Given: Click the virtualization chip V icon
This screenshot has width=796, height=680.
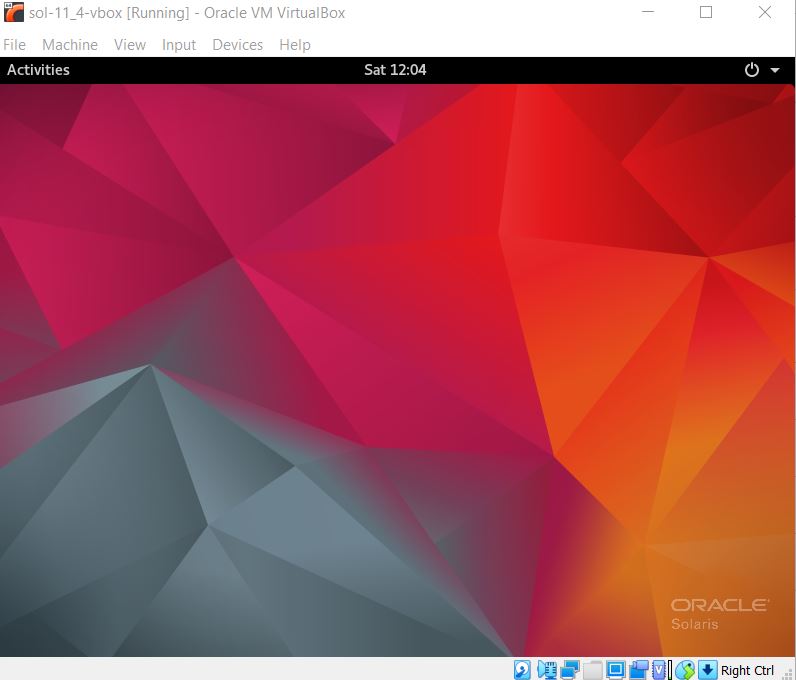Looking at the screenshot, I should tap(659, 670).
